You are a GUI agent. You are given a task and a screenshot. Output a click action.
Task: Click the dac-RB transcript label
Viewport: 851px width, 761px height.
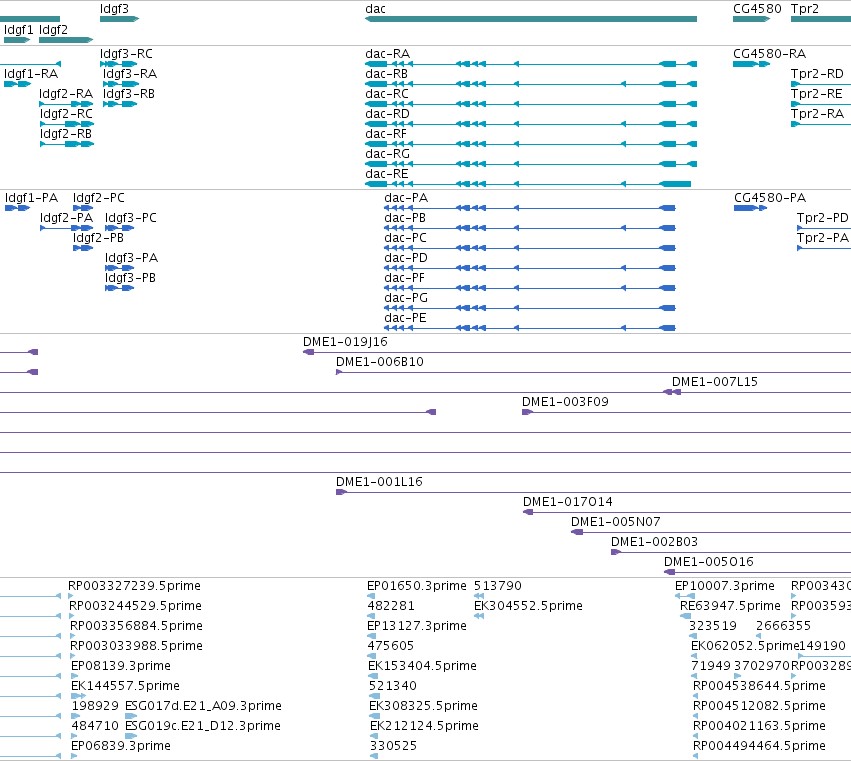[386, 74]
